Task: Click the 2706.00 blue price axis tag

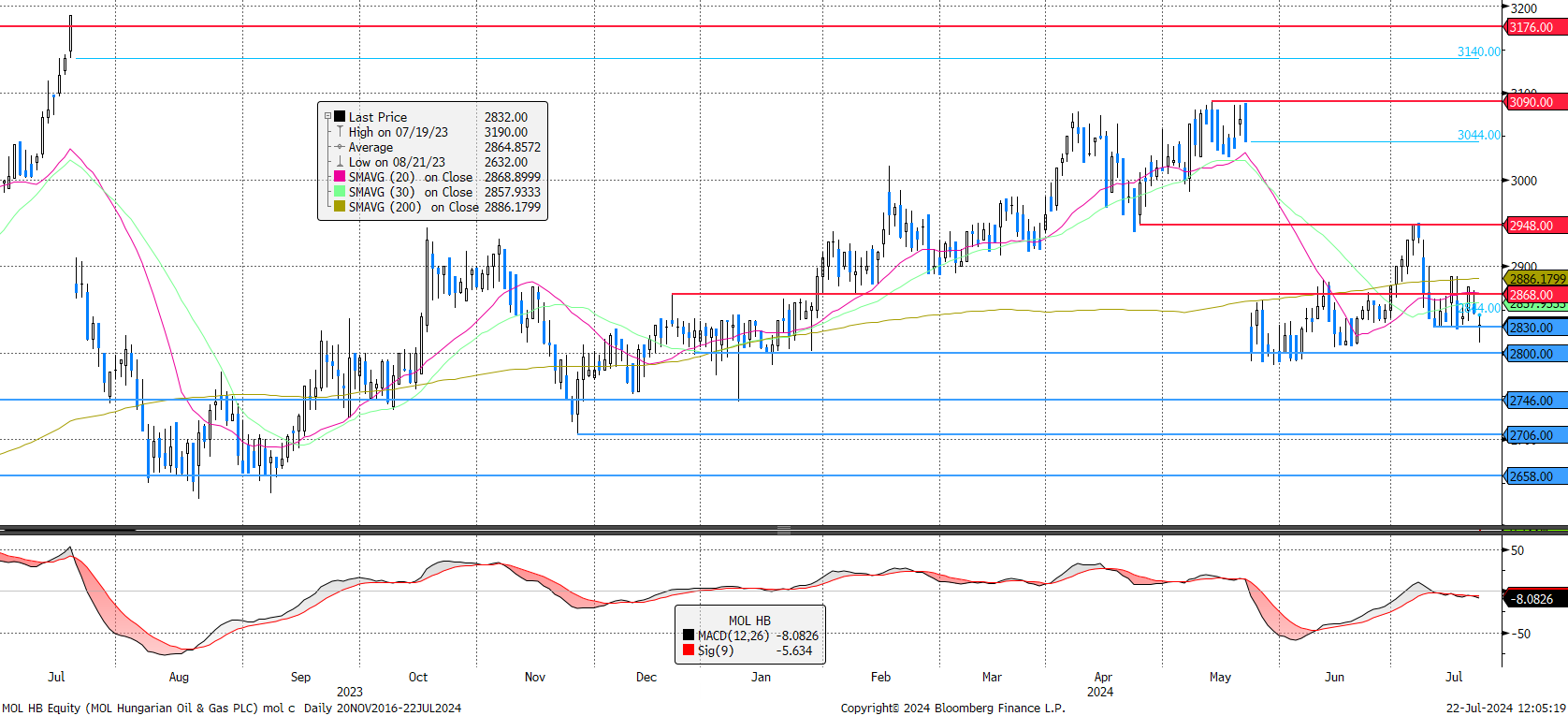Action: pos(1534,435)
